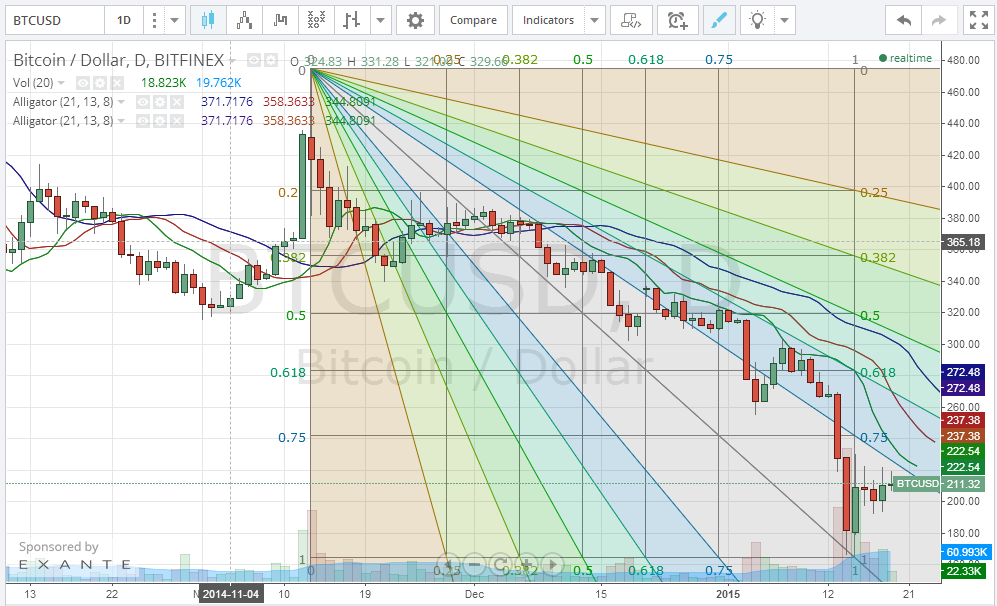Click the Vol (20) legend label

coord(33,83)
